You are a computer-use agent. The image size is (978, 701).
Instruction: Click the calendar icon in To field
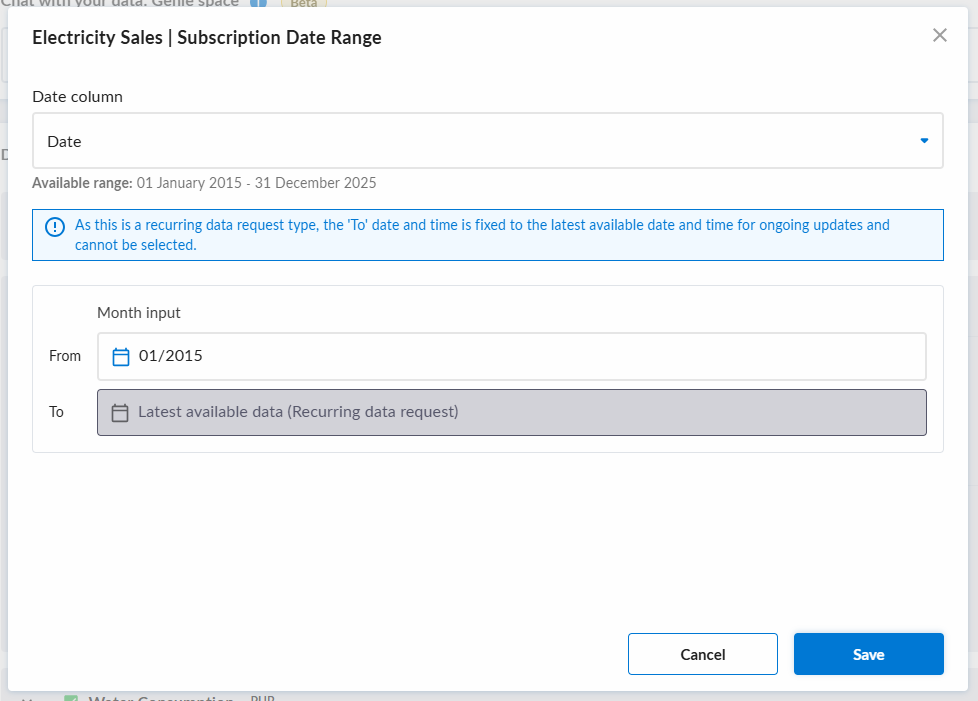pyautogui.click(x=120, y=413)
